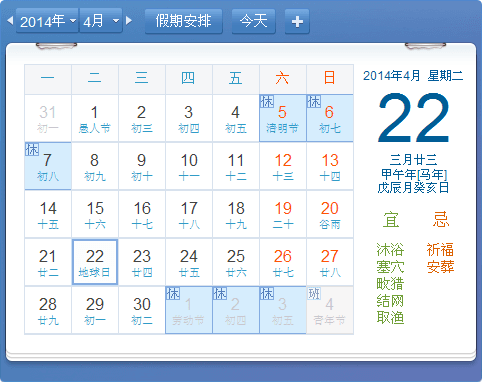
Task: Select May 1 劳动节
Action: click(x=189, y=310)
